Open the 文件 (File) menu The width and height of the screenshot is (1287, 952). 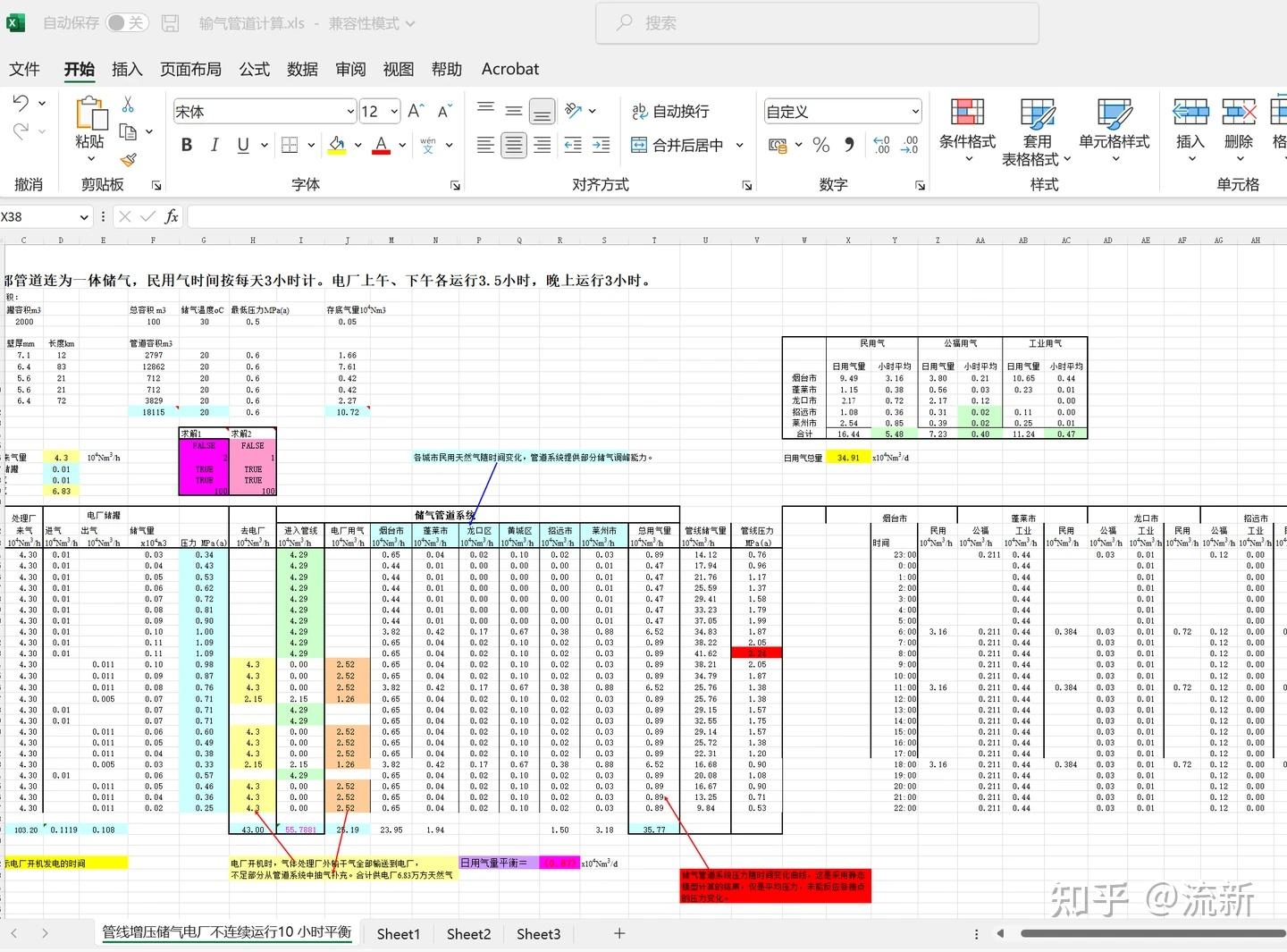coord(24,69)
